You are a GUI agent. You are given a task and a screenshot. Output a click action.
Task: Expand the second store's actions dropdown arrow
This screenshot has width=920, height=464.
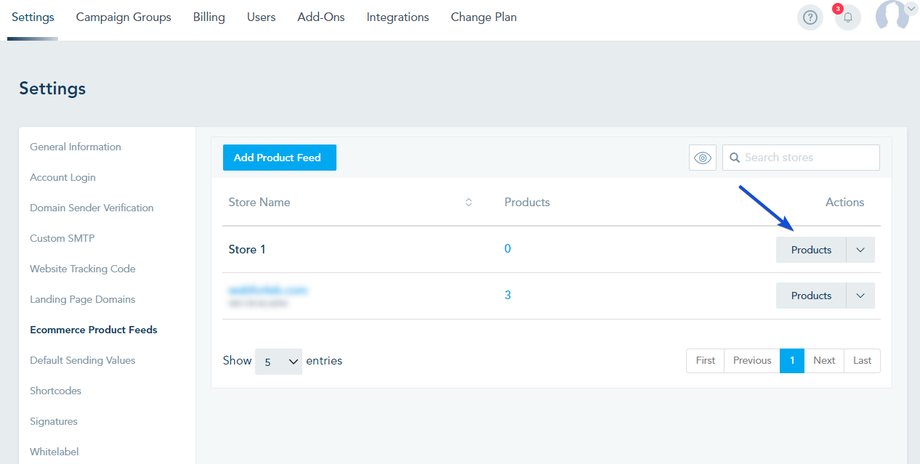coord(860,296)
